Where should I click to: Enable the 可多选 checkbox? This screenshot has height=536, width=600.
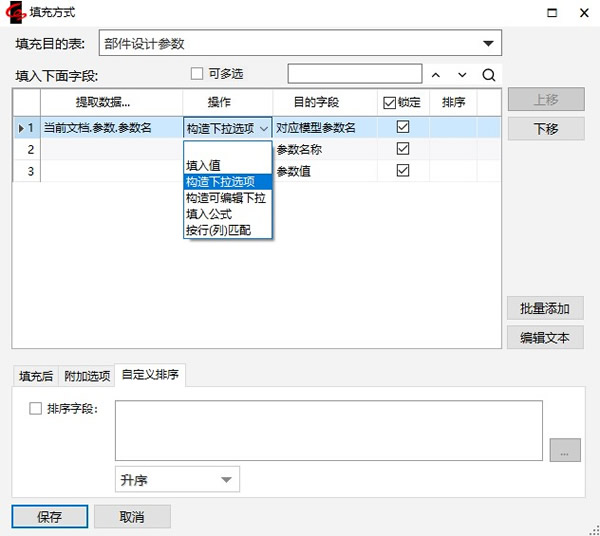click(x=197, y=74)
